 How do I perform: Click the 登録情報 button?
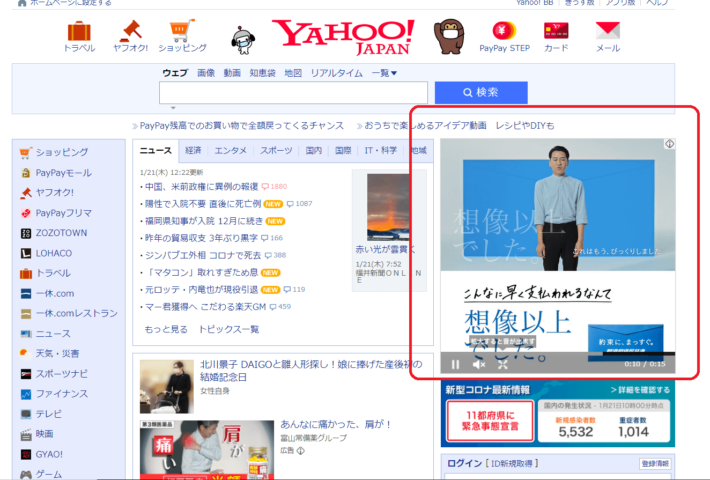655,463
